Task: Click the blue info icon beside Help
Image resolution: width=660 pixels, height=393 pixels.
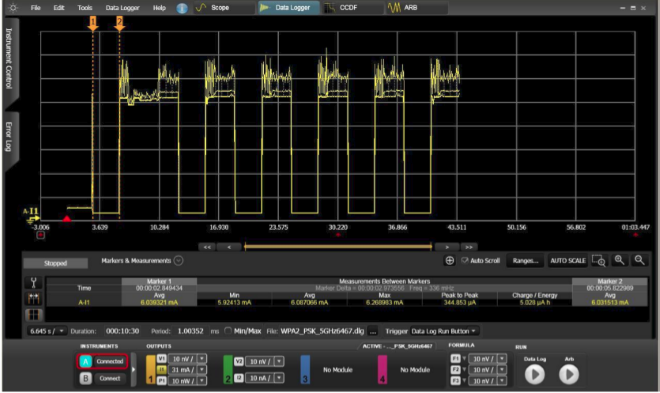Action: pyautogui.click(x=182, y=8)
